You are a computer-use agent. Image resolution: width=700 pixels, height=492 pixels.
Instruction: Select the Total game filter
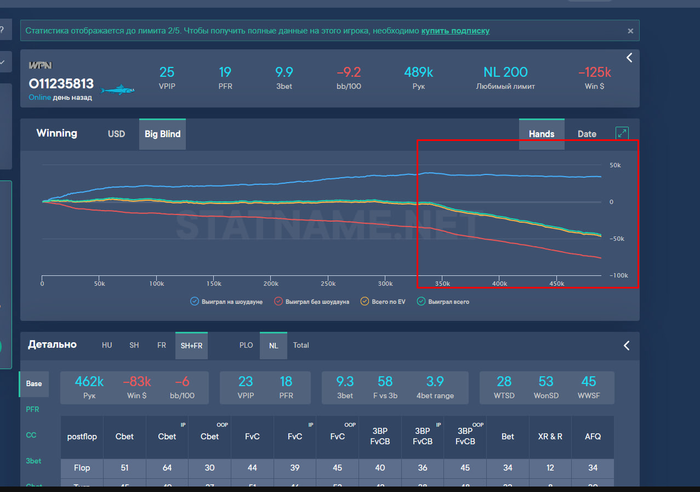301,345
